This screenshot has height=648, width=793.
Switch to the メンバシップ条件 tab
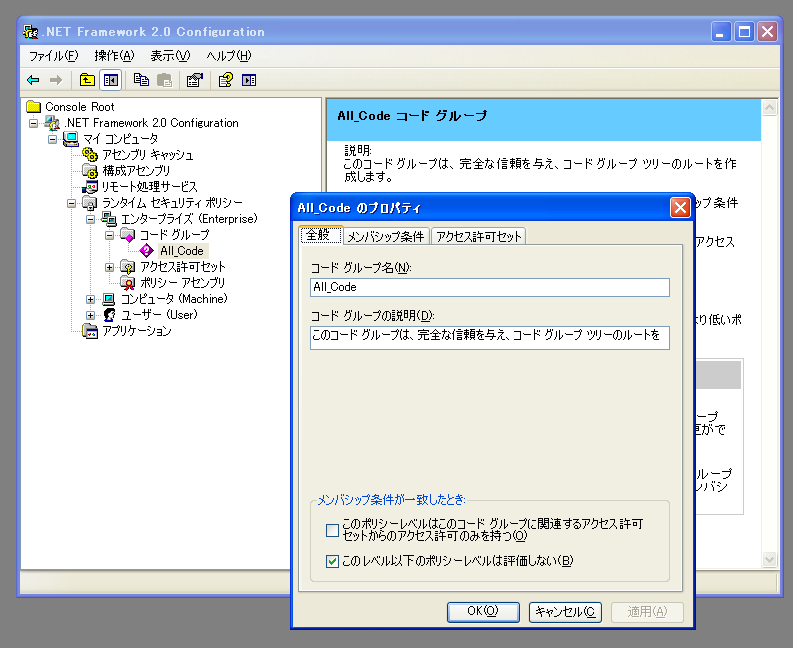(386, 236)
